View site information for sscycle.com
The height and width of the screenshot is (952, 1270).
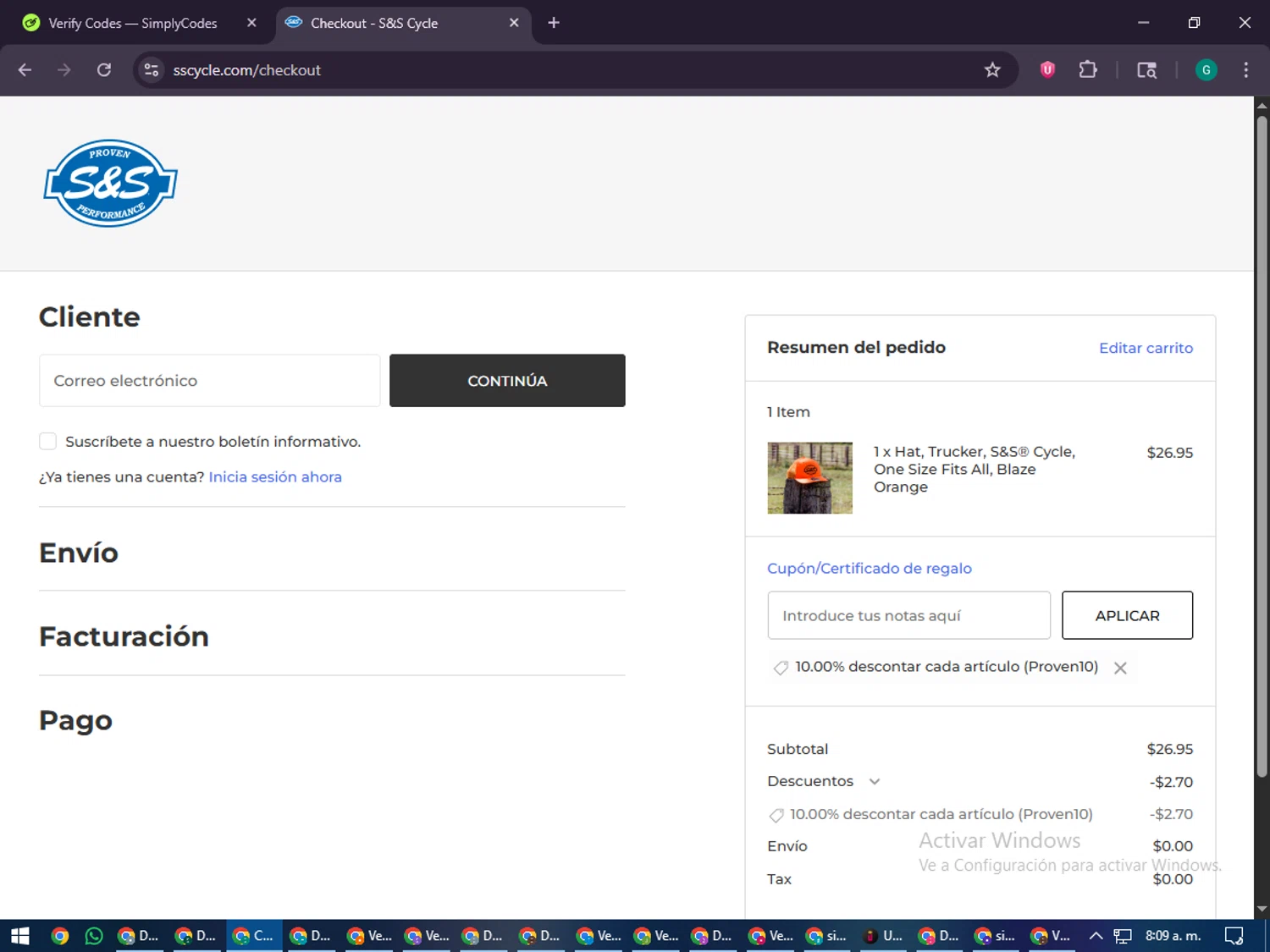(x=152, y=70)
